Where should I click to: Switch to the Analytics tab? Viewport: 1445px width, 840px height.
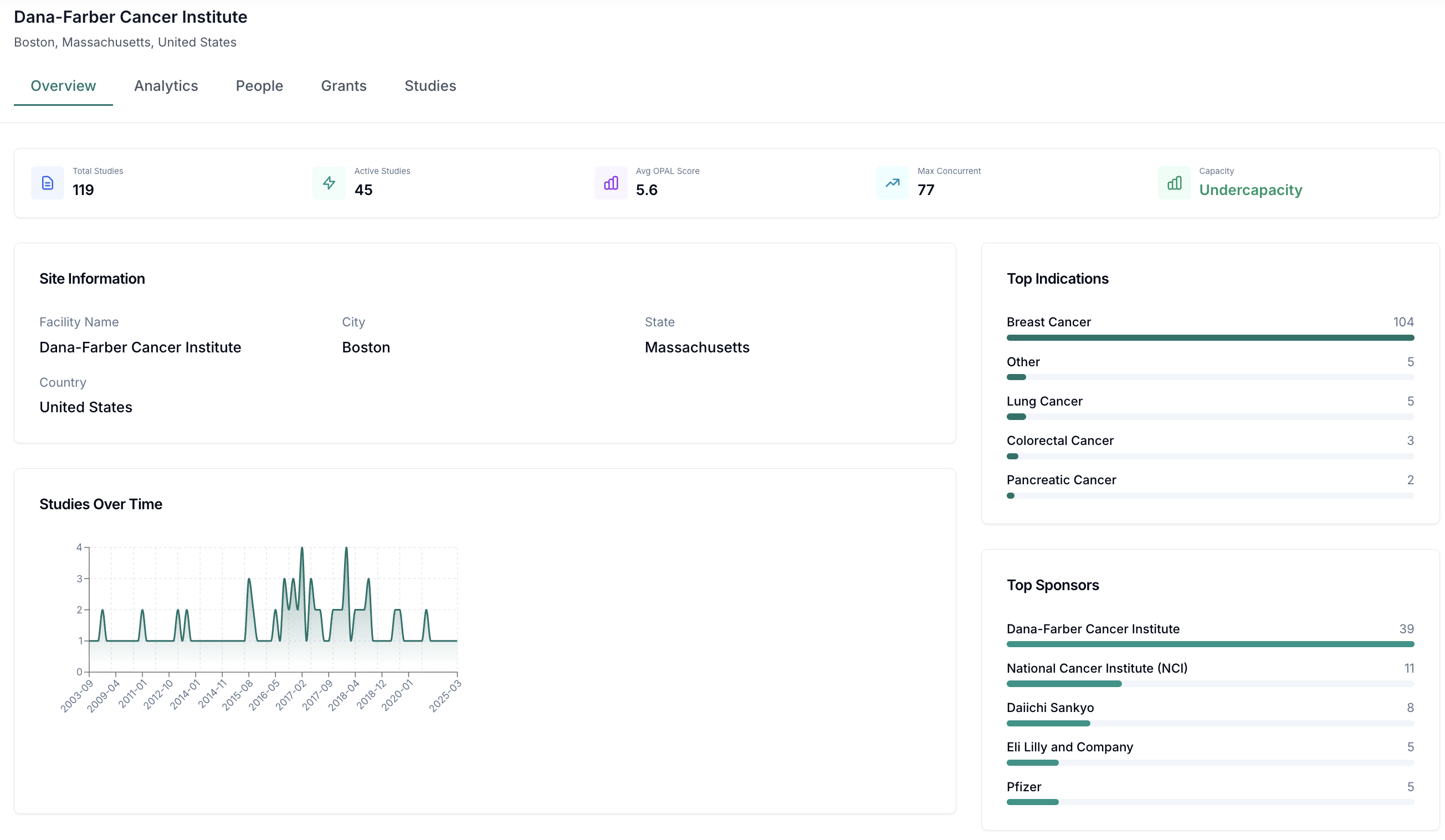(166, 86)
